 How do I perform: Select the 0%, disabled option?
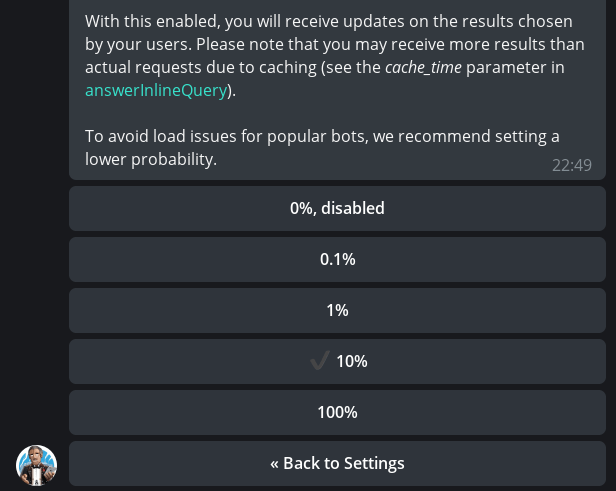337,209
